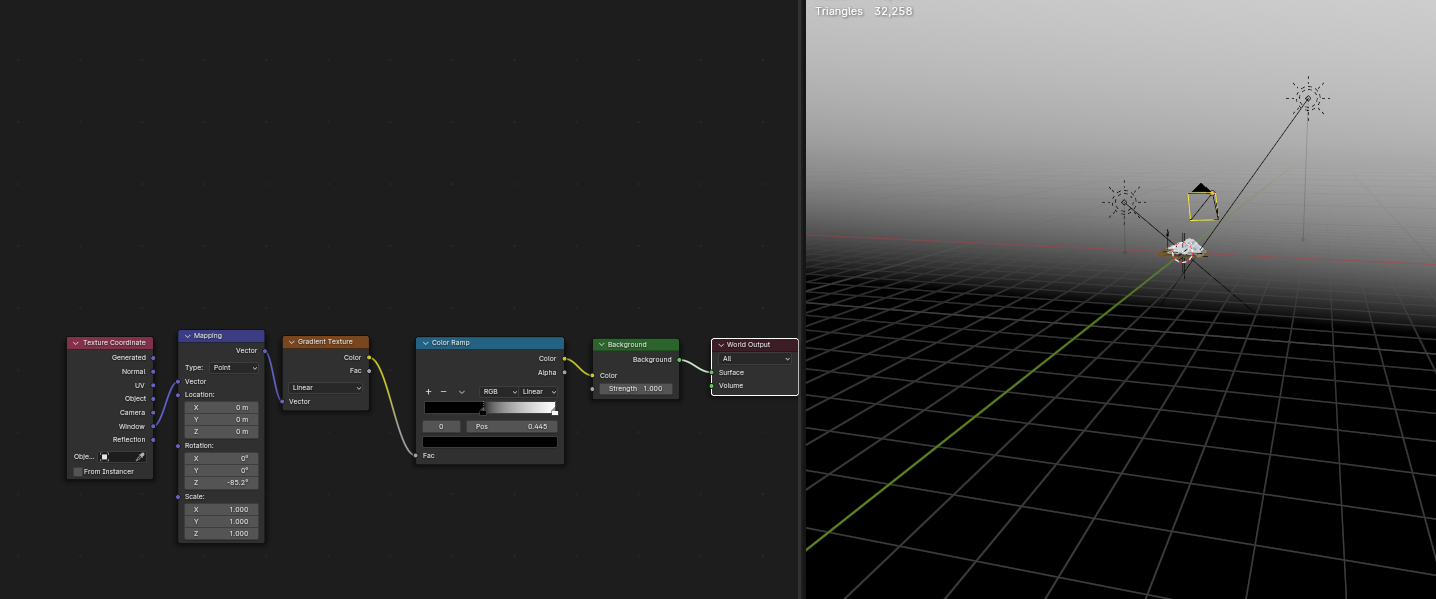This screenshot has height=599, width=1436.
Task: Click the Location Z field
Action: pos(221,432)
